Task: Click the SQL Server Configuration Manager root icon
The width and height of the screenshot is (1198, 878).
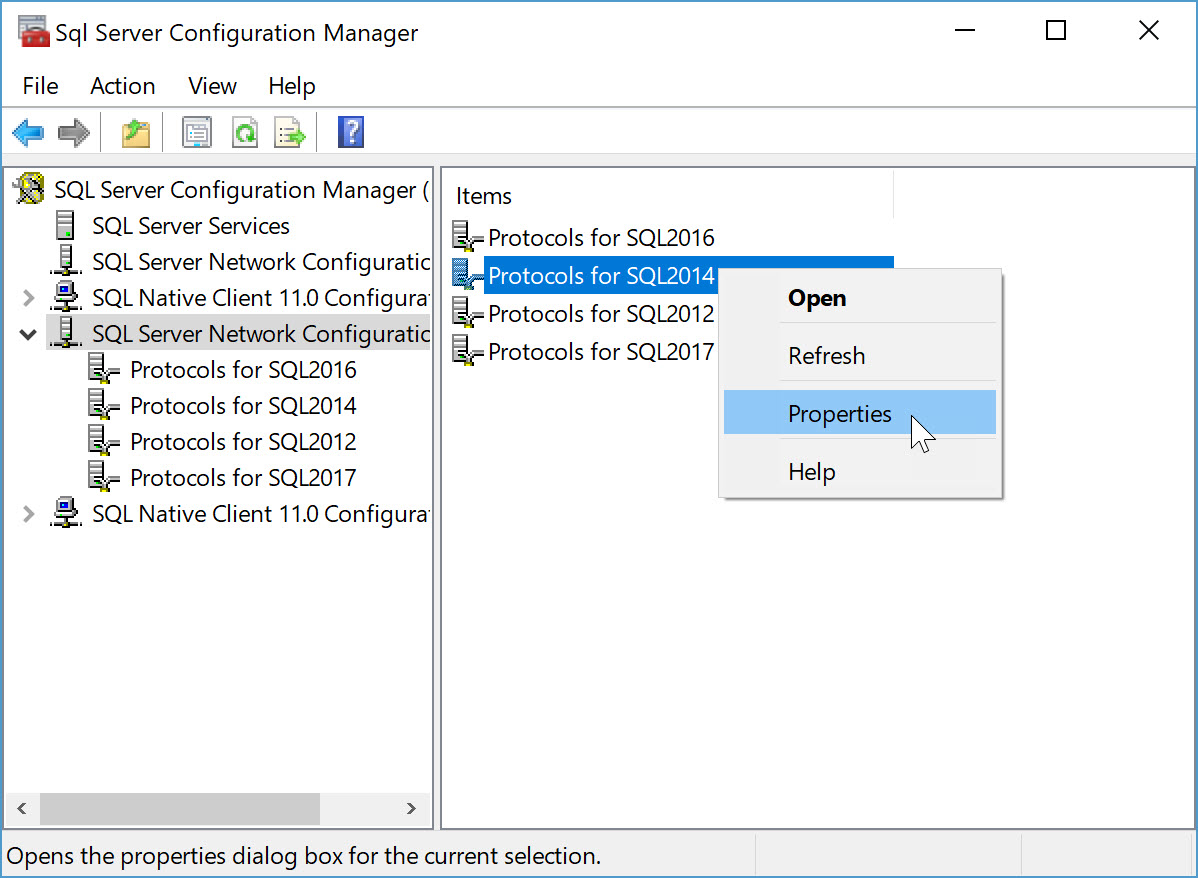Action: tap(30, 189)
